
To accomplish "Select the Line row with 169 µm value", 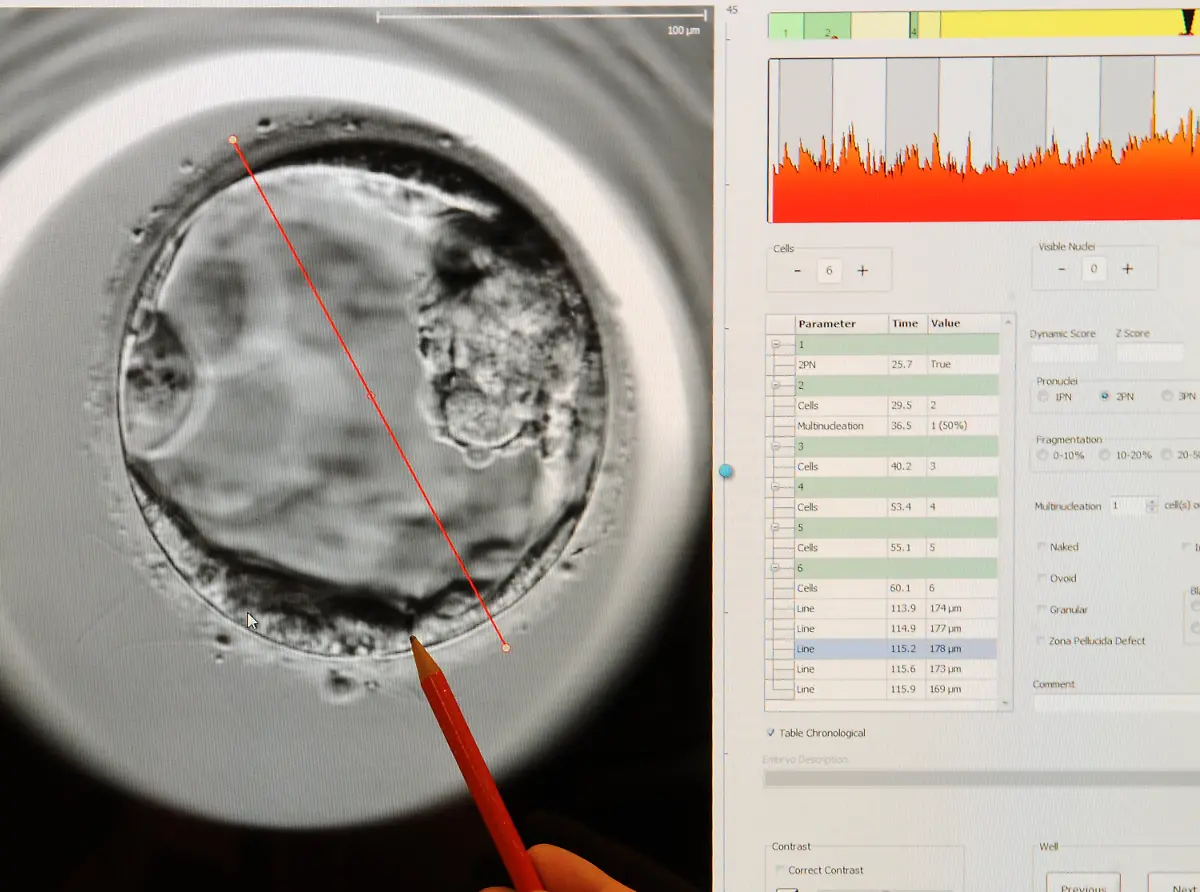I will tap(880, 690).
